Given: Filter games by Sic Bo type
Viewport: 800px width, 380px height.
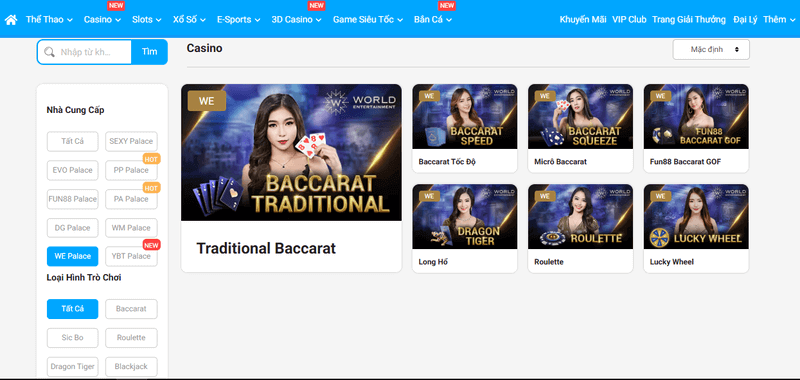Looking at the screenshot, I should [x=72, y=338].
